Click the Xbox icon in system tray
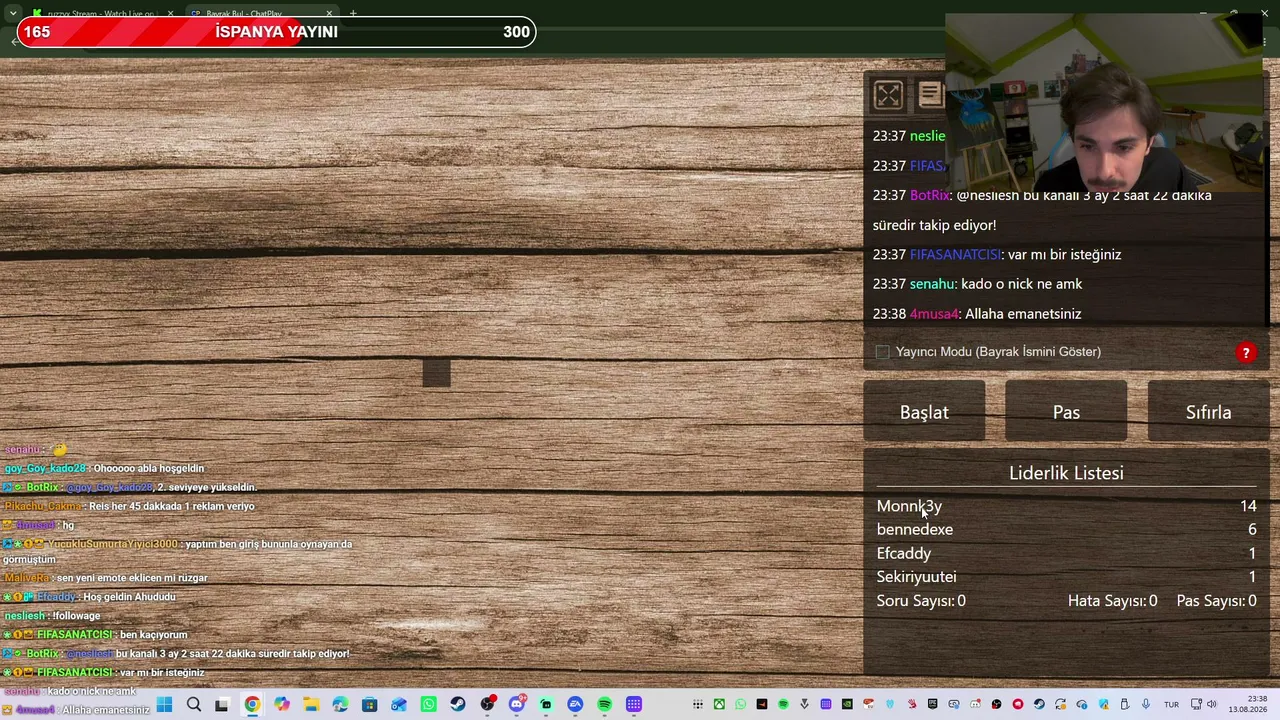This screenshot has height=720, width=1280. tap(719, 705)
